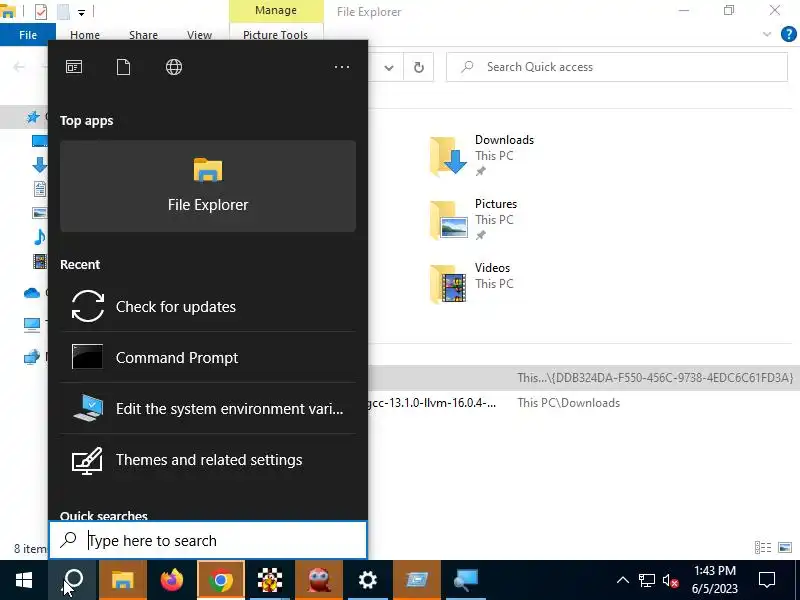Click the taskbar search circle icon
This screenshot has height=600, width=800.
point(73,580)
